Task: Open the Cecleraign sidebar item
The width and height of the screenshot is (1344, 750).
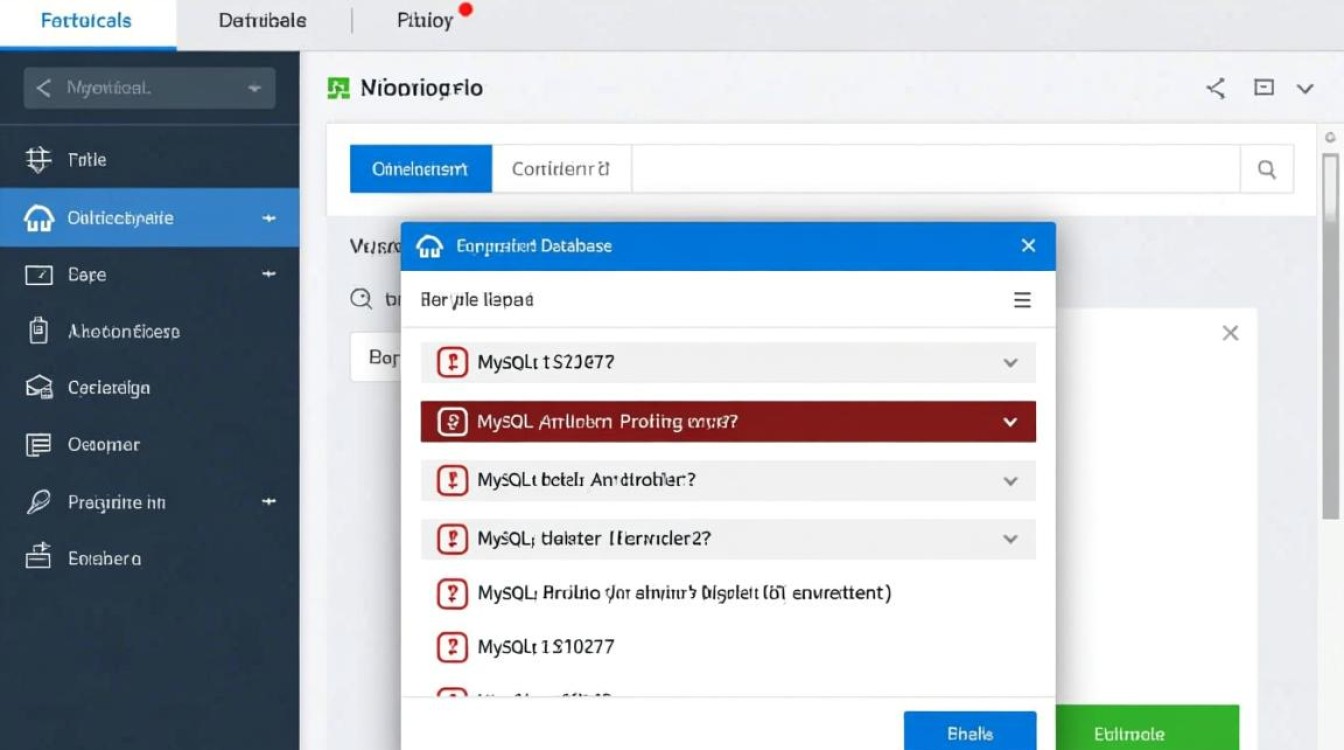Action: coord(149,388)
